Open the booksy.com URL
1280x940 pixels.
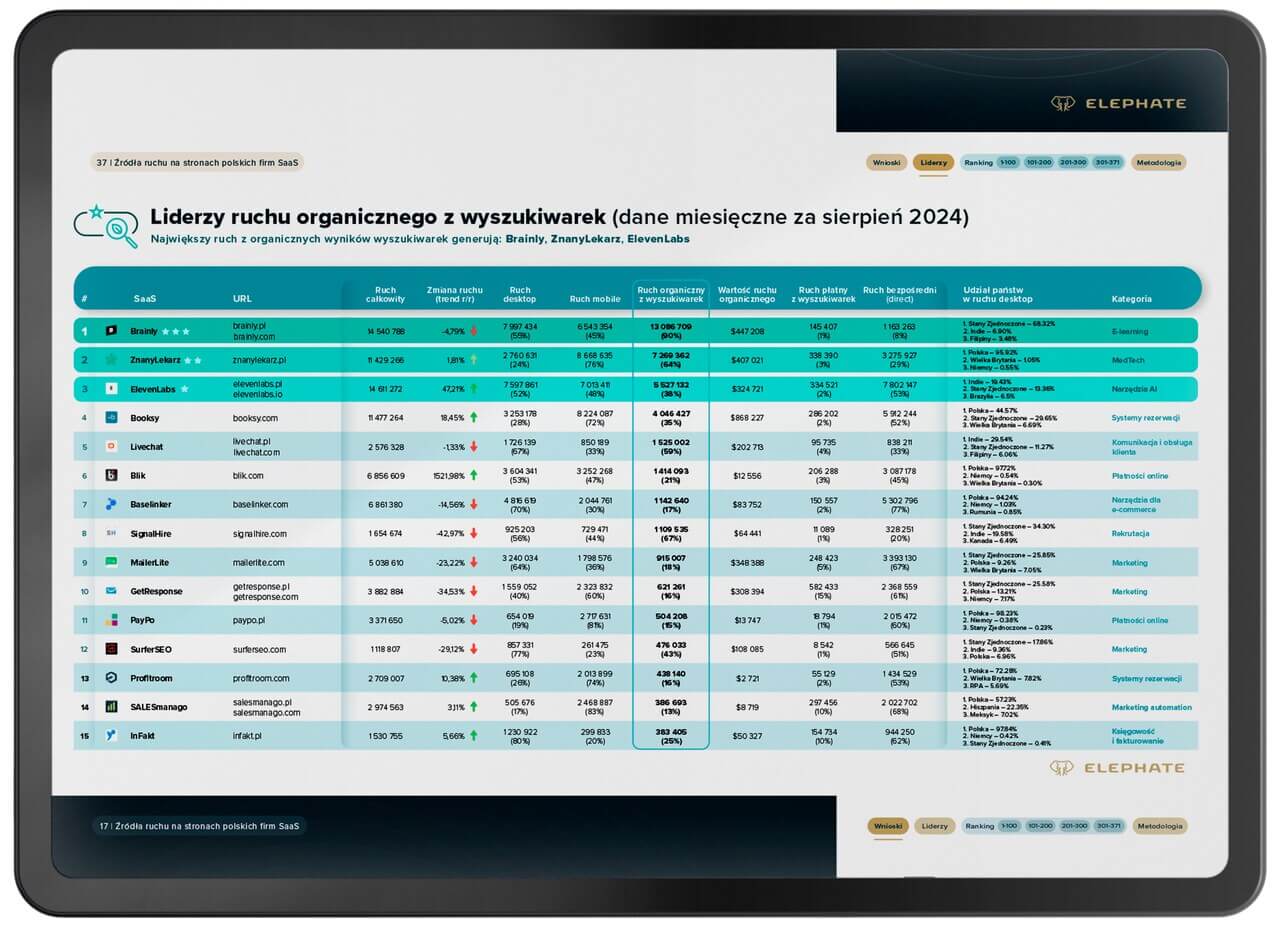tap(256, 418)
